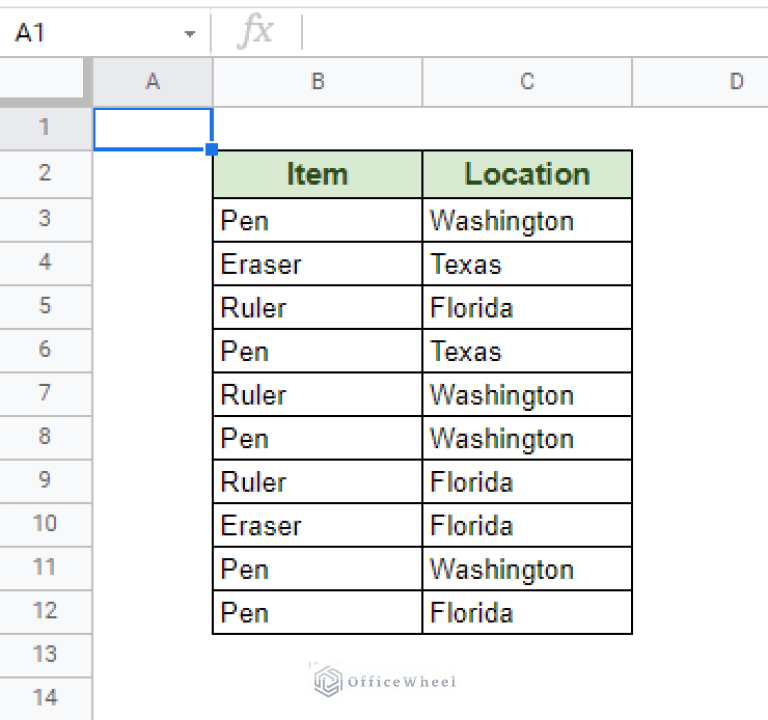Open the Name box dropdown arrow
Image resolution: width=768 pixels, height=720 pixels.
pos(190,34)
